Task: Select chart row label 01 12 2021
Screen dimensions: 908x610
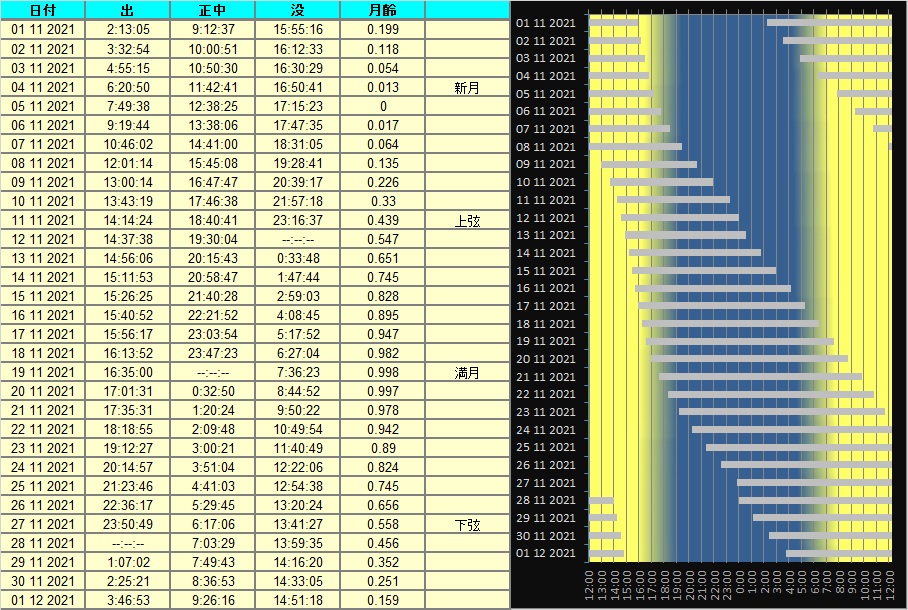Action: pos(545,553)
